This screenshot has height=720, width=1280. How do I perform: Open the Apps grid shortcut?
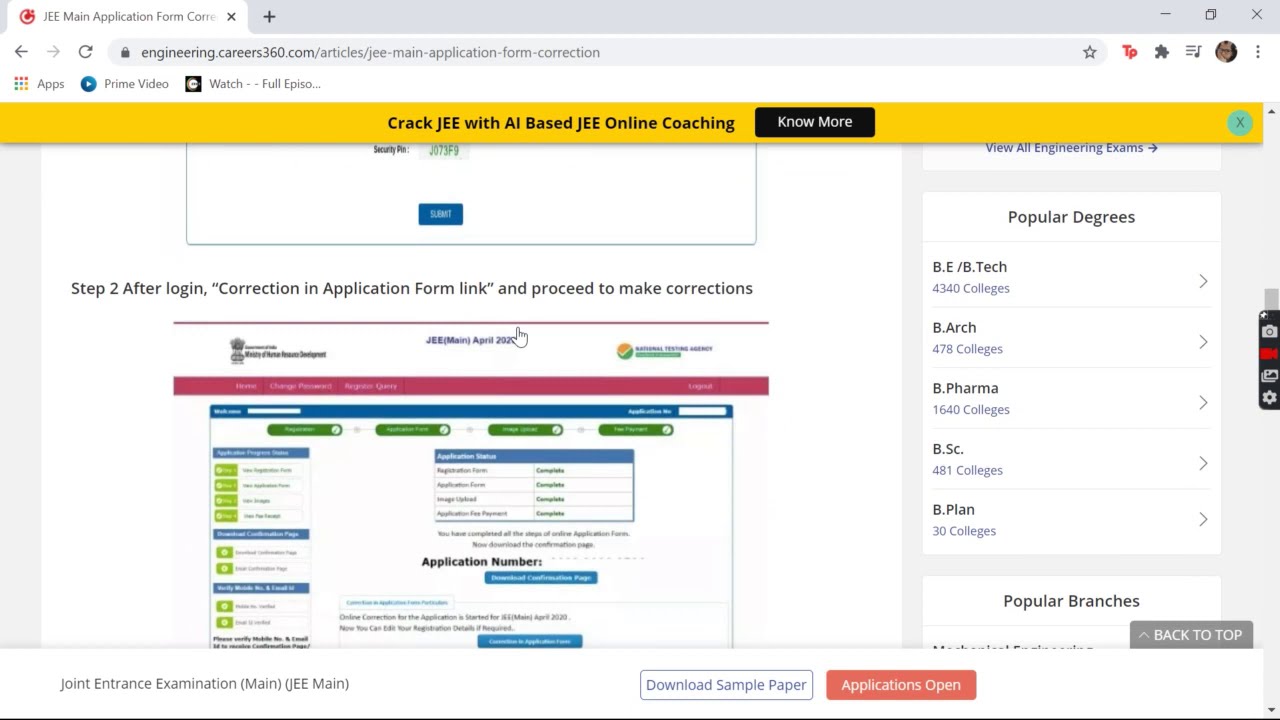[x=39, y=84]
